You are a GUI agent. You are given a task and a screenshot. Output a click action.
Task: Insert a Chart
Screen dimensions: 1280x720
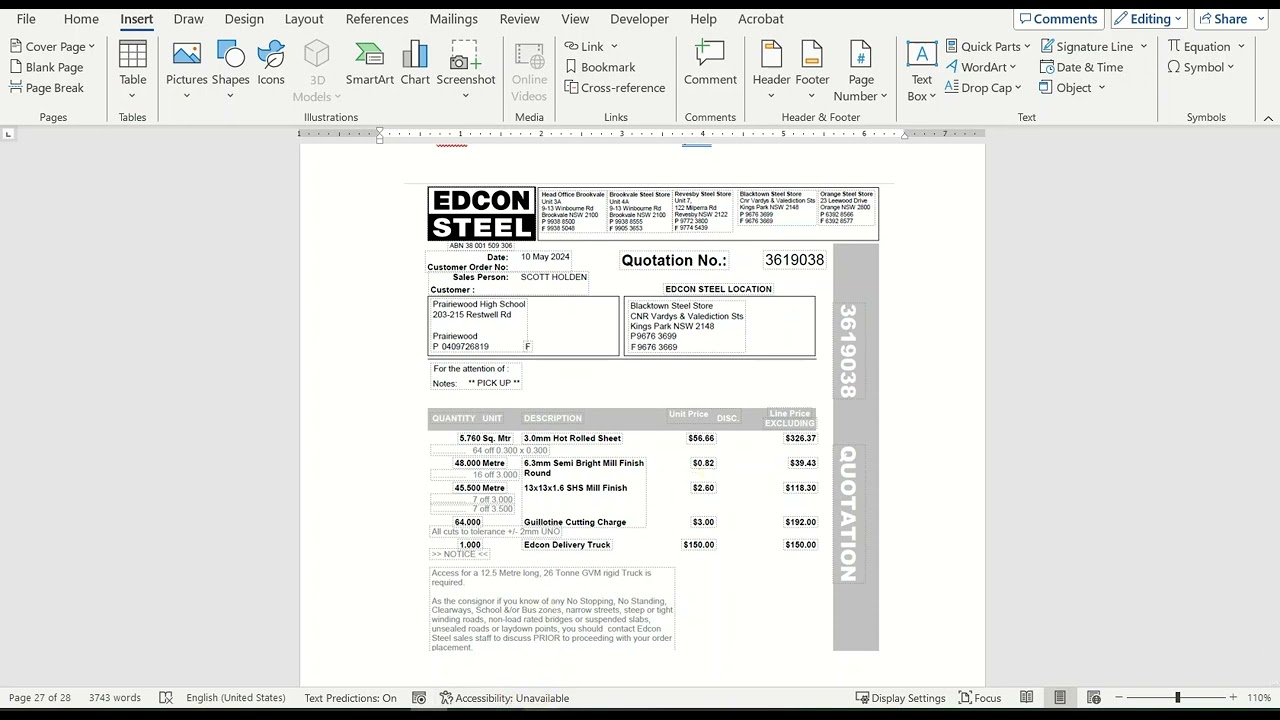(x=415, y=63)
